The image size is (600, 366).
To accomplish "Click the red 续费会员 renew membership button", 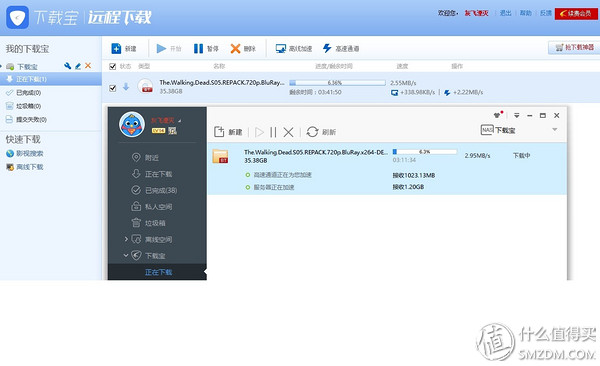I will click(576, 13).
